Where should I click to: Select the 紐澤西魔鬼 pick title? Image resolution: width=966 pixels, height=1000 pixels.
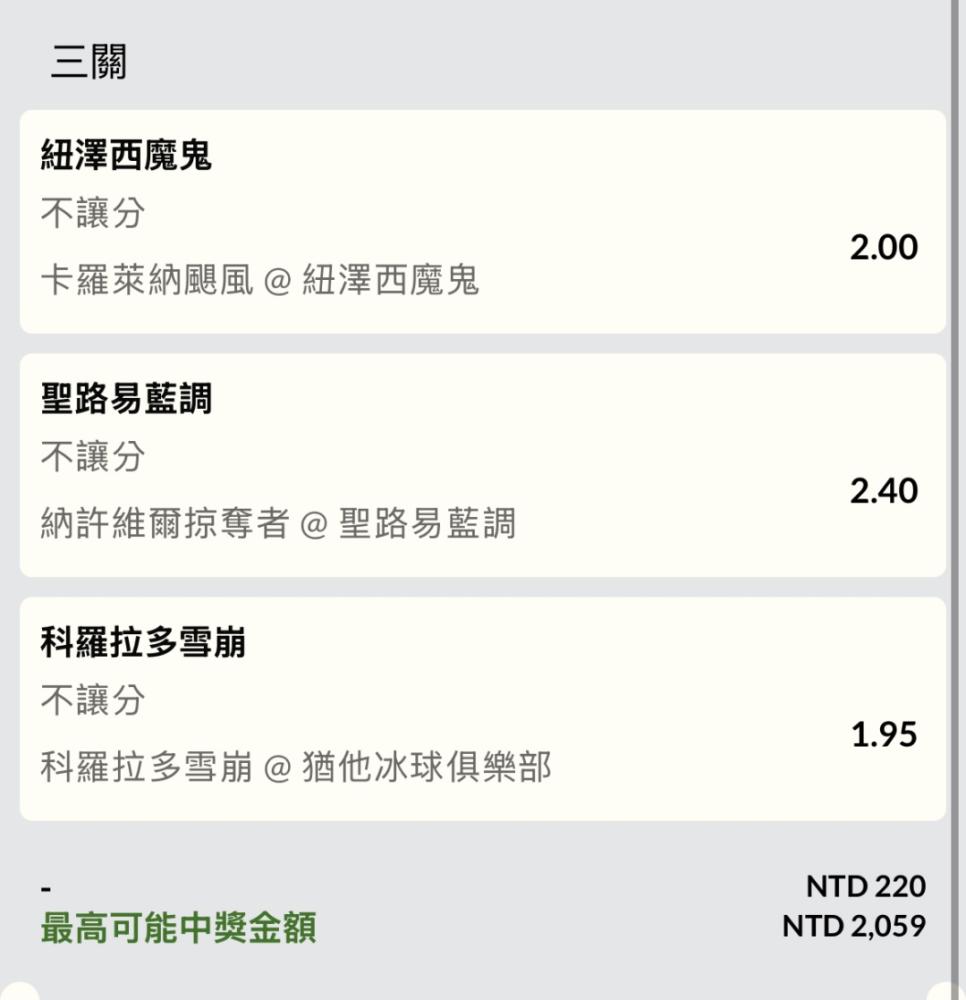point(126,155)
